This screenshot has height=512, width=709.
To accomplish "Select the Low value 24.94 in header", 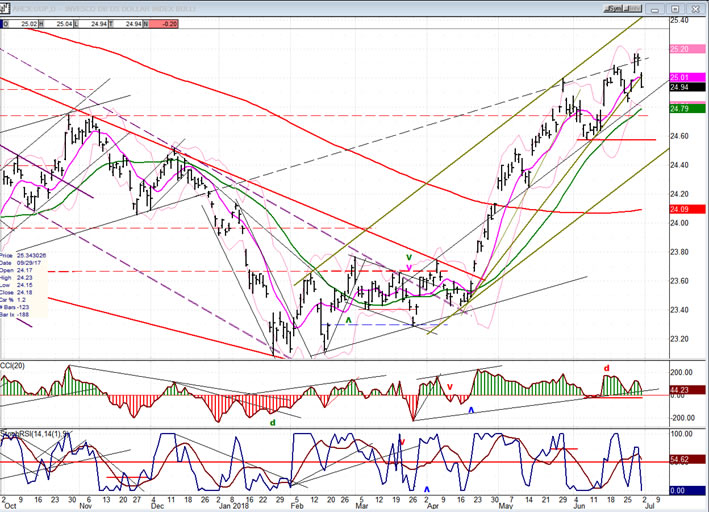I will pyautogui.click(x=94, y=24).
